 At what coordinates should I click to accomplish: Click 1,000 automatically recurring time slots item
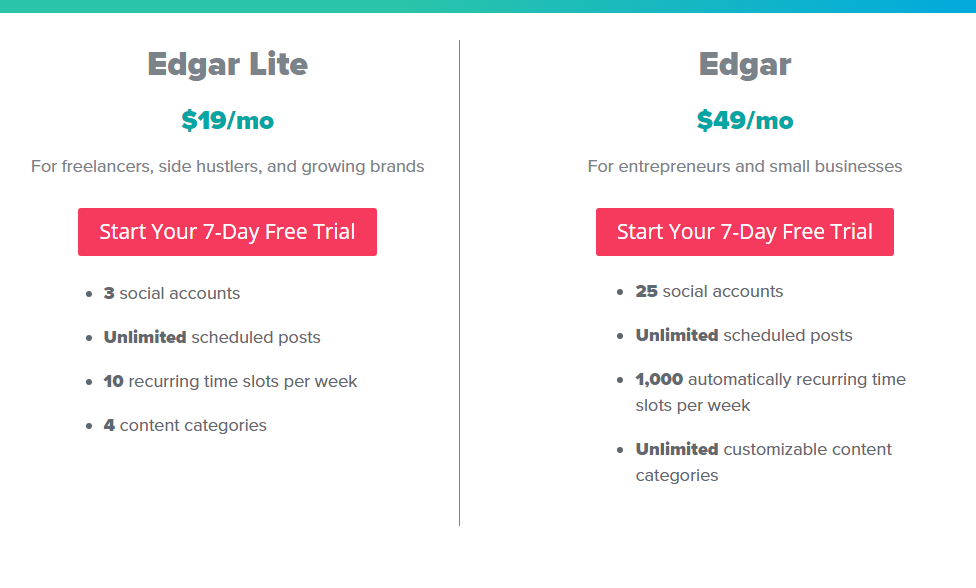click(771, 392)
